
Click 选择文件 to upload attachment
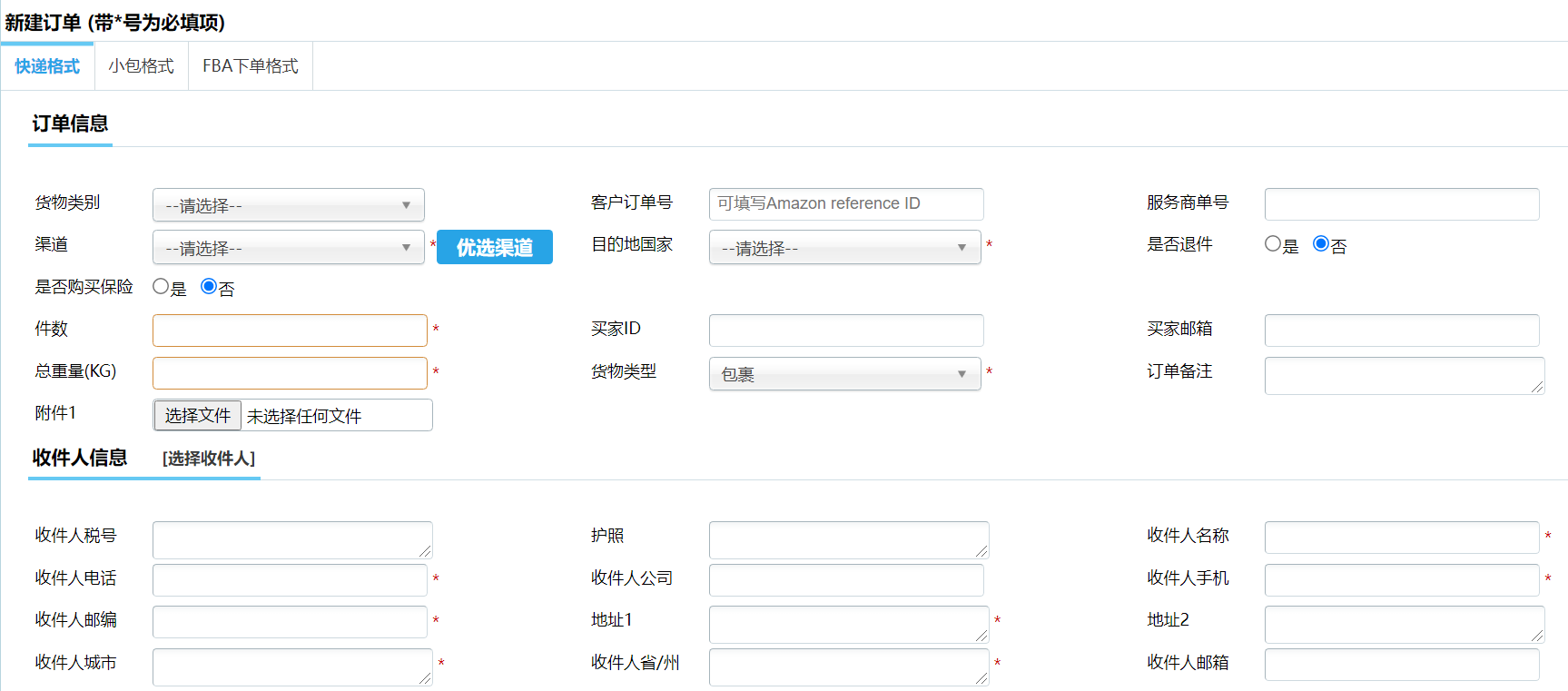(197, 415)
